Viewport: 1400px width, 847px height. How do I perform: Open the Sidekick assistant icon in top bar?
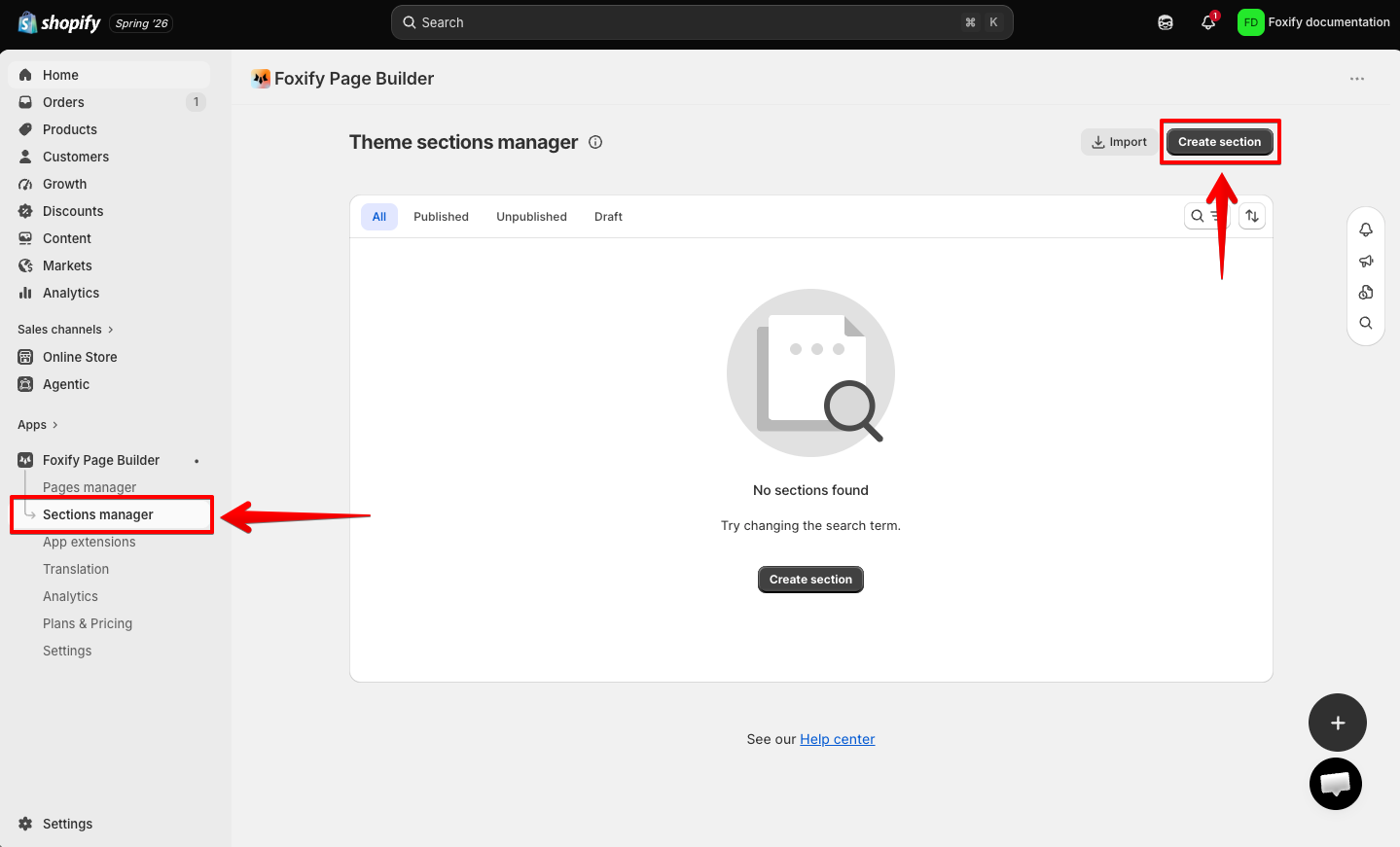pos(1166,22)
